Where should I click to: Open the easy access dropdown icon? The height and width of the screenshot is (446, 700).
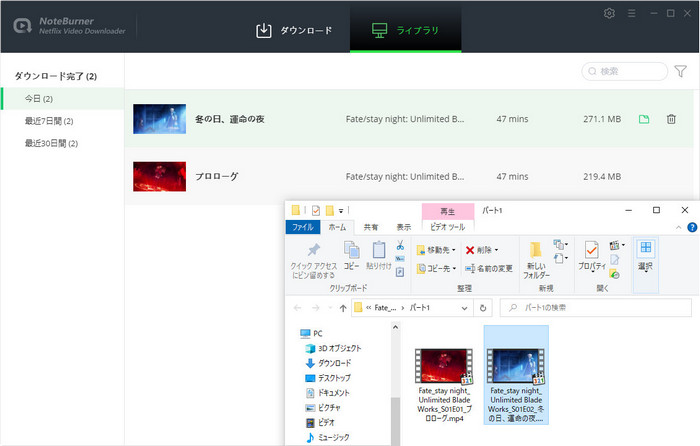tap(561, 258)
